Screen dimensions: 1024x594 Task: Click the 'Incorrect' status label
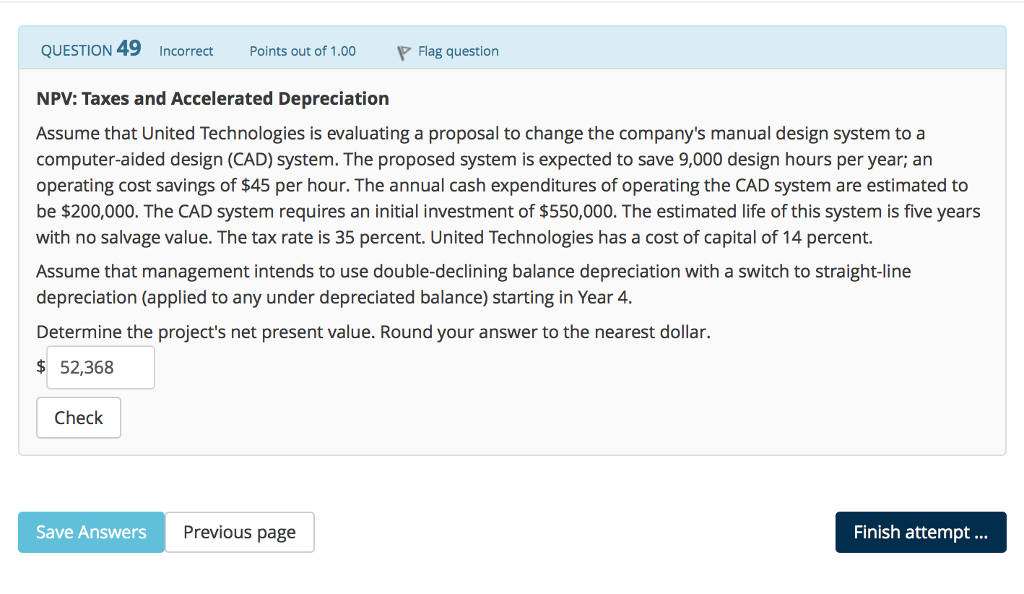click(x=186, y=52)
